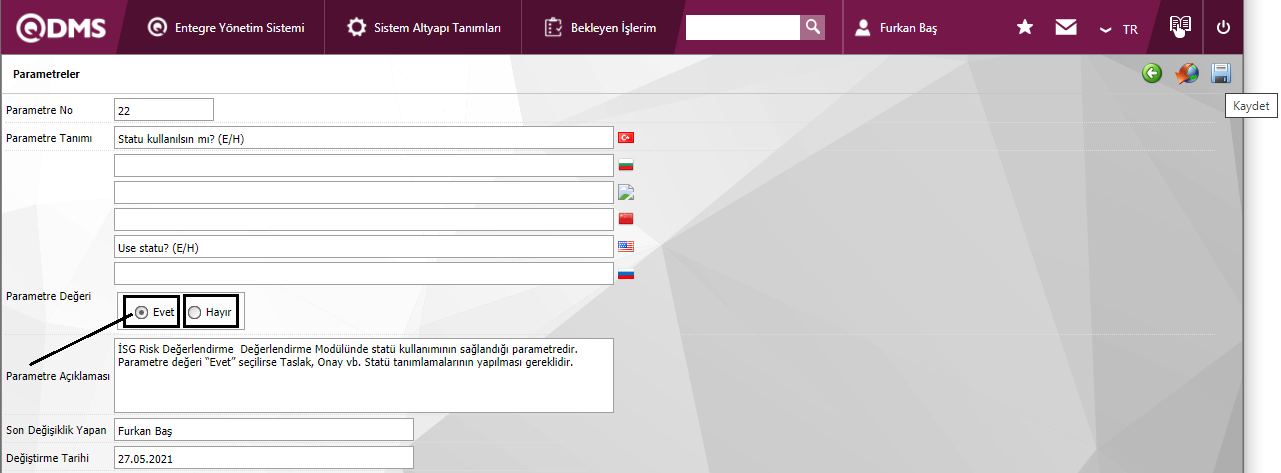Click the Son Değişiklik Yapan label
The width and height of the screenshot is (1281, 473).
pyautogui.click(x=56, y=430)
